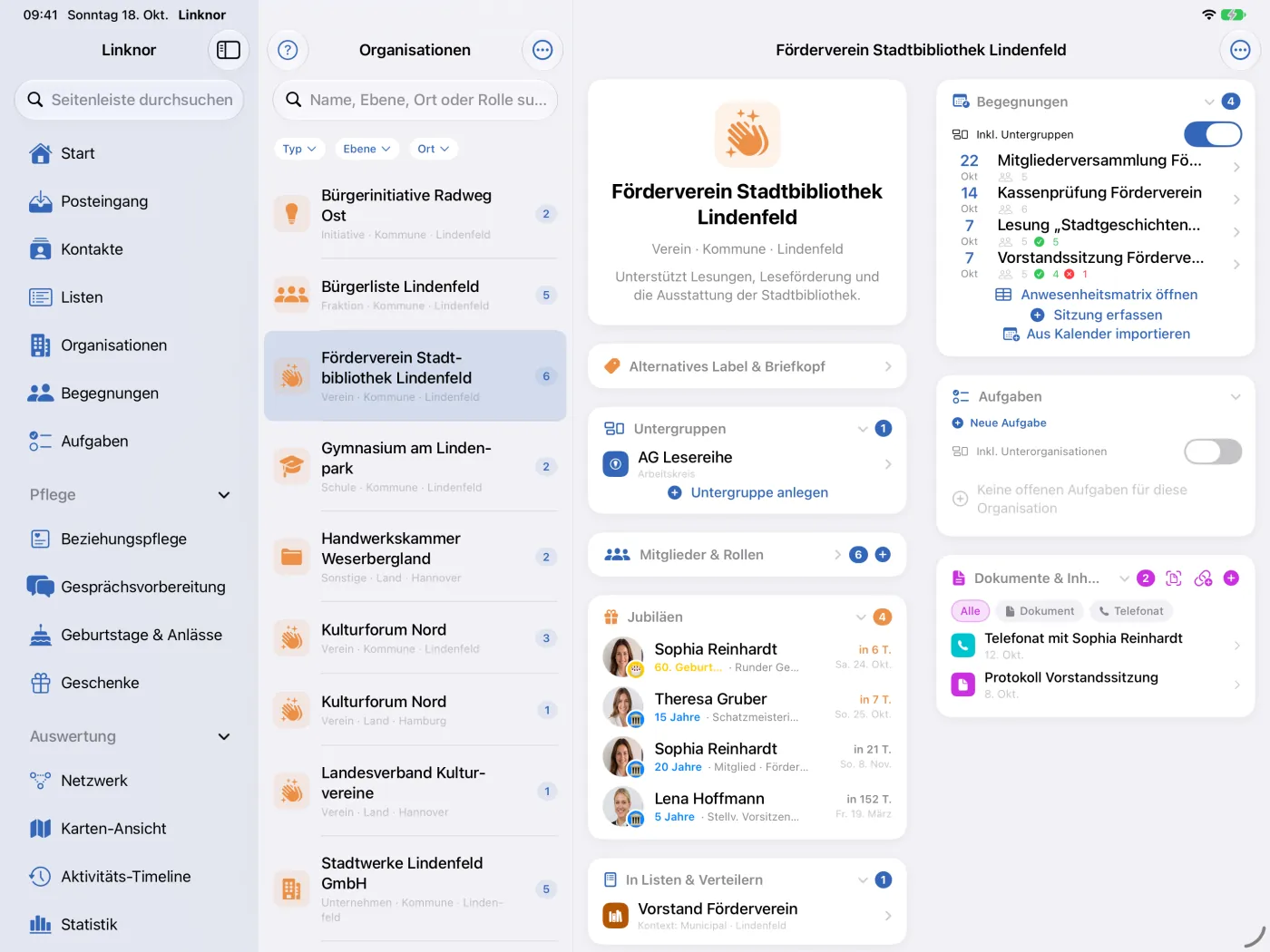Collapse the Auswertung sidebar section

224,737
